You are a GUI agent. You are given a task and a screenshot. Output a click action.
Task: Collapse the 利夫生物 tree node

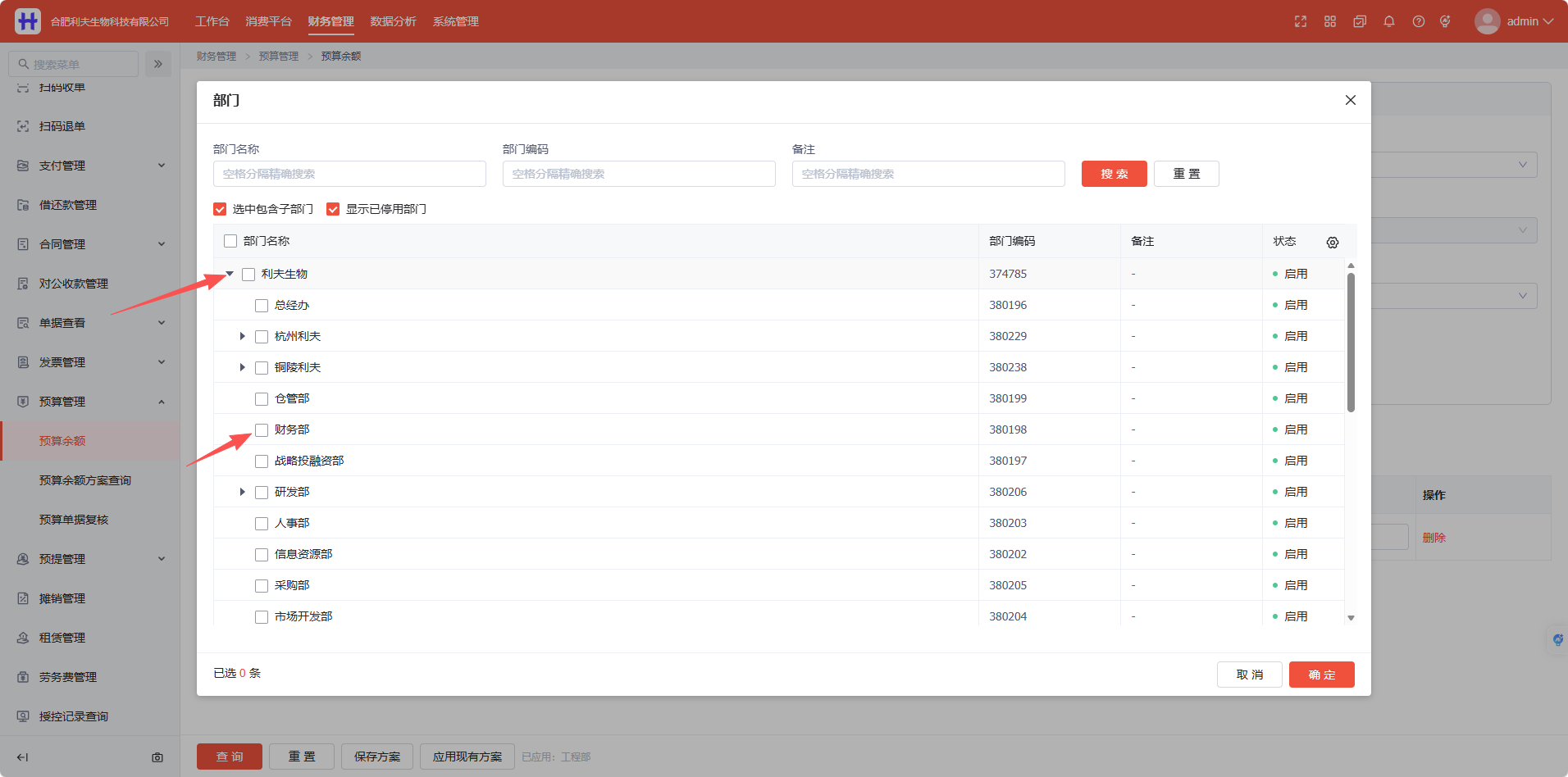pos(230,274)
